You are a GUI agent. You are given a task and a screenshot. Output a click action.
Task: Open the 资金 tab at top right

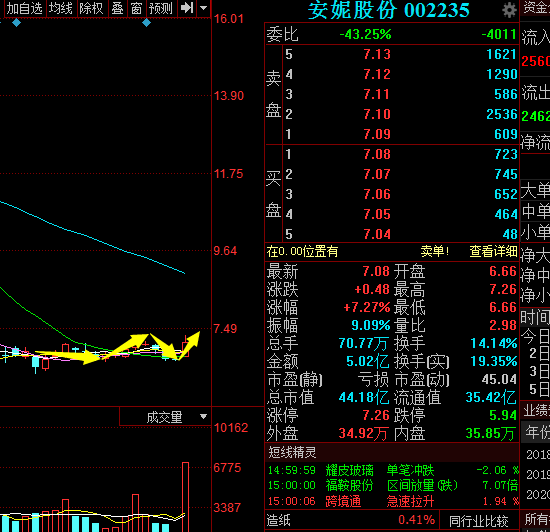point(535,8)
